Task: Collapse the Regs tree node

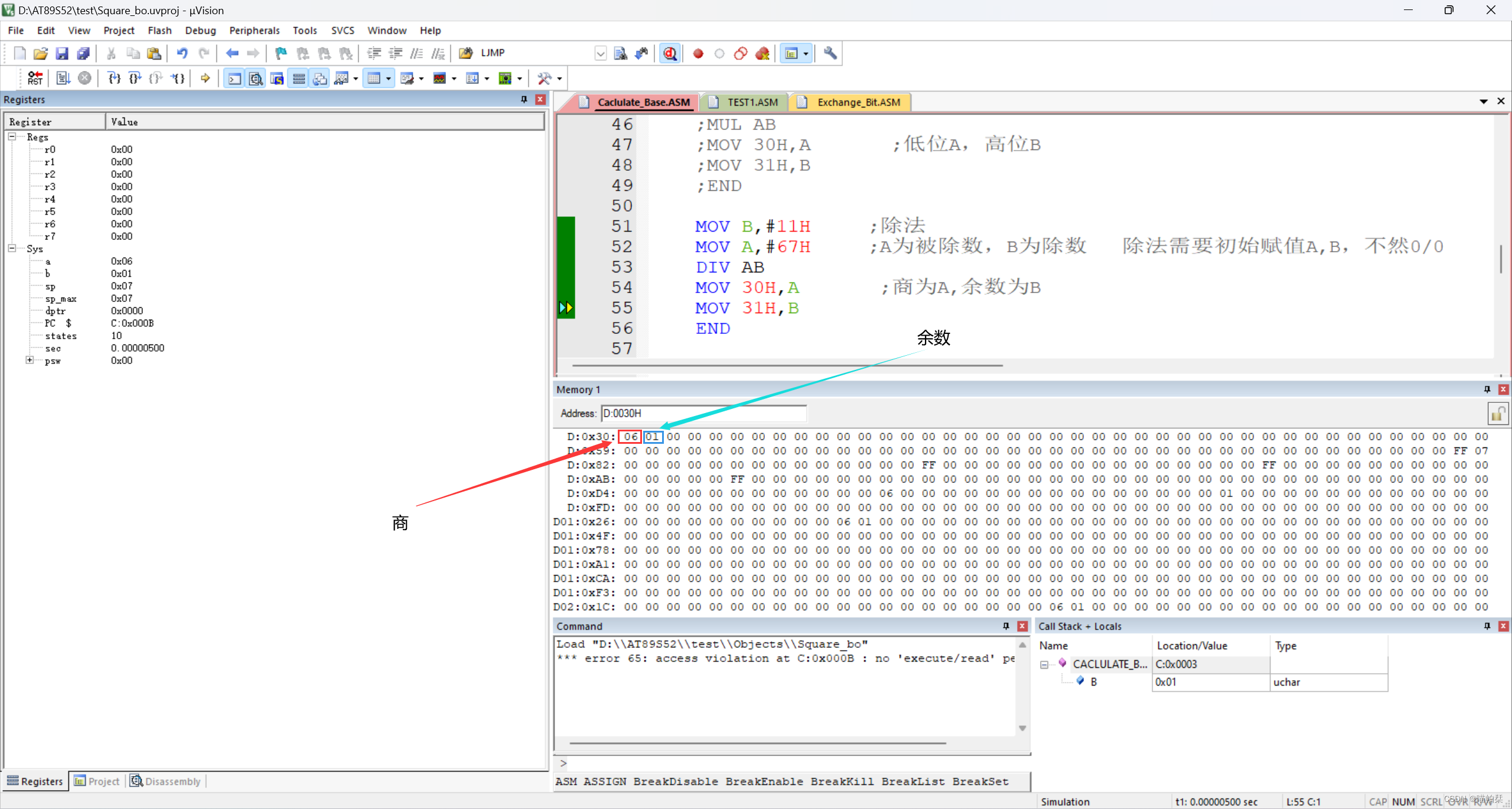Action: coord(12,137)
